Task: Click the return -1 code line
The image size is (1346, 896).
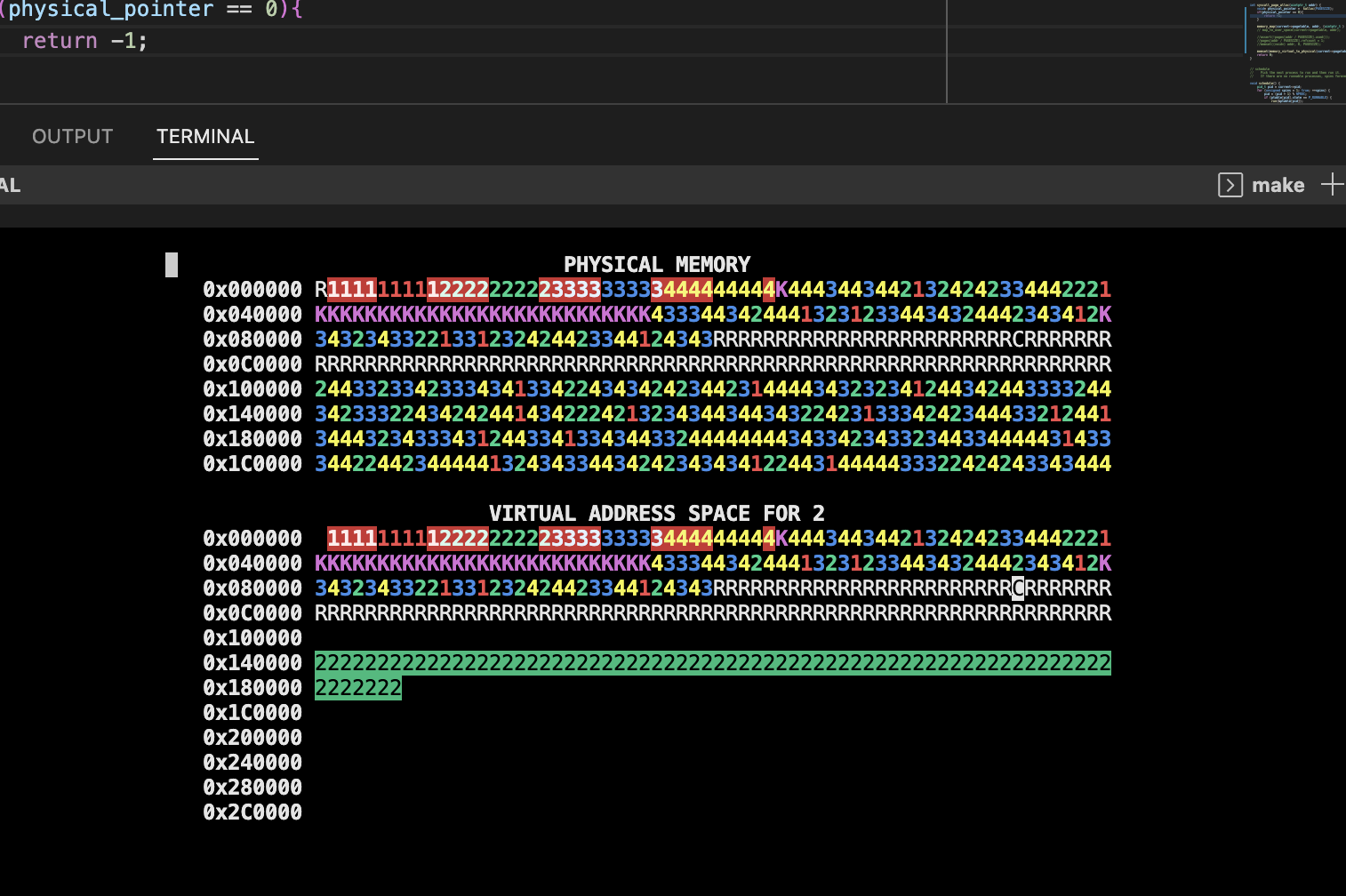Action: 84,41
